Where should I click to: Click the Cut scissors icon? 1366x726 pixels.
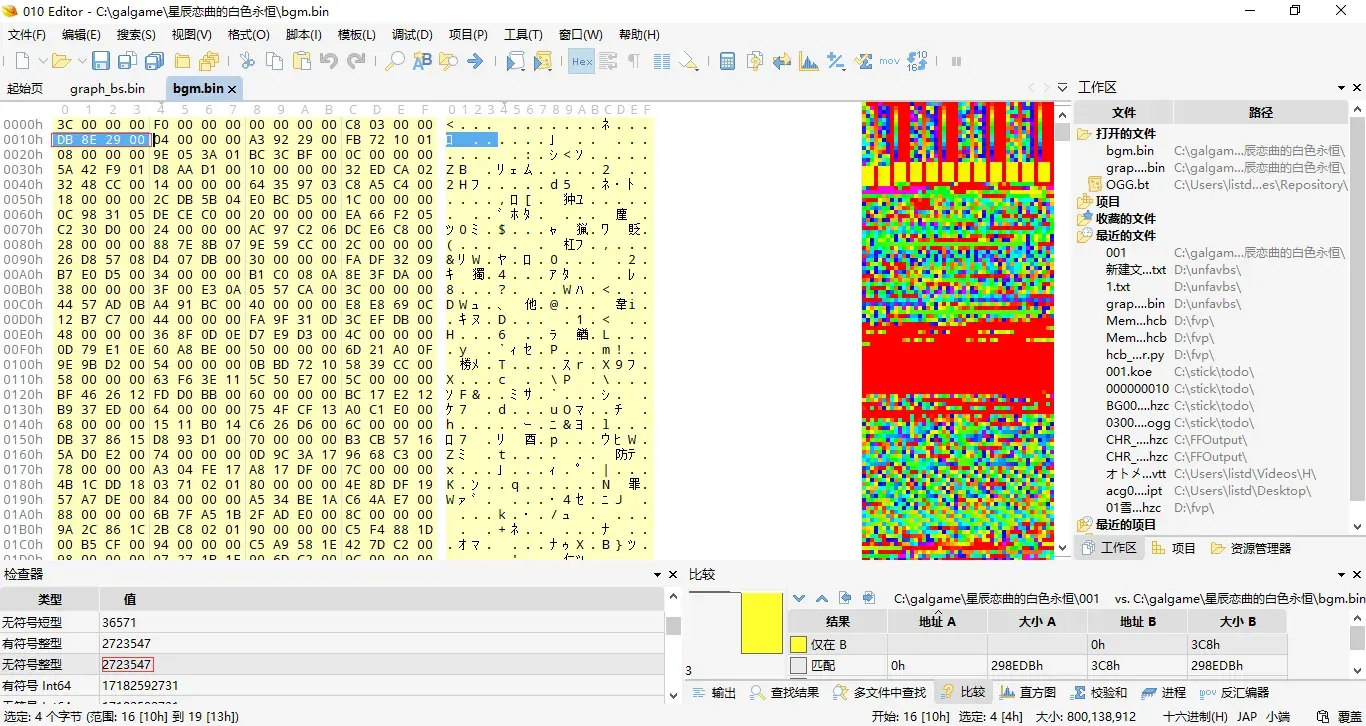247,62
